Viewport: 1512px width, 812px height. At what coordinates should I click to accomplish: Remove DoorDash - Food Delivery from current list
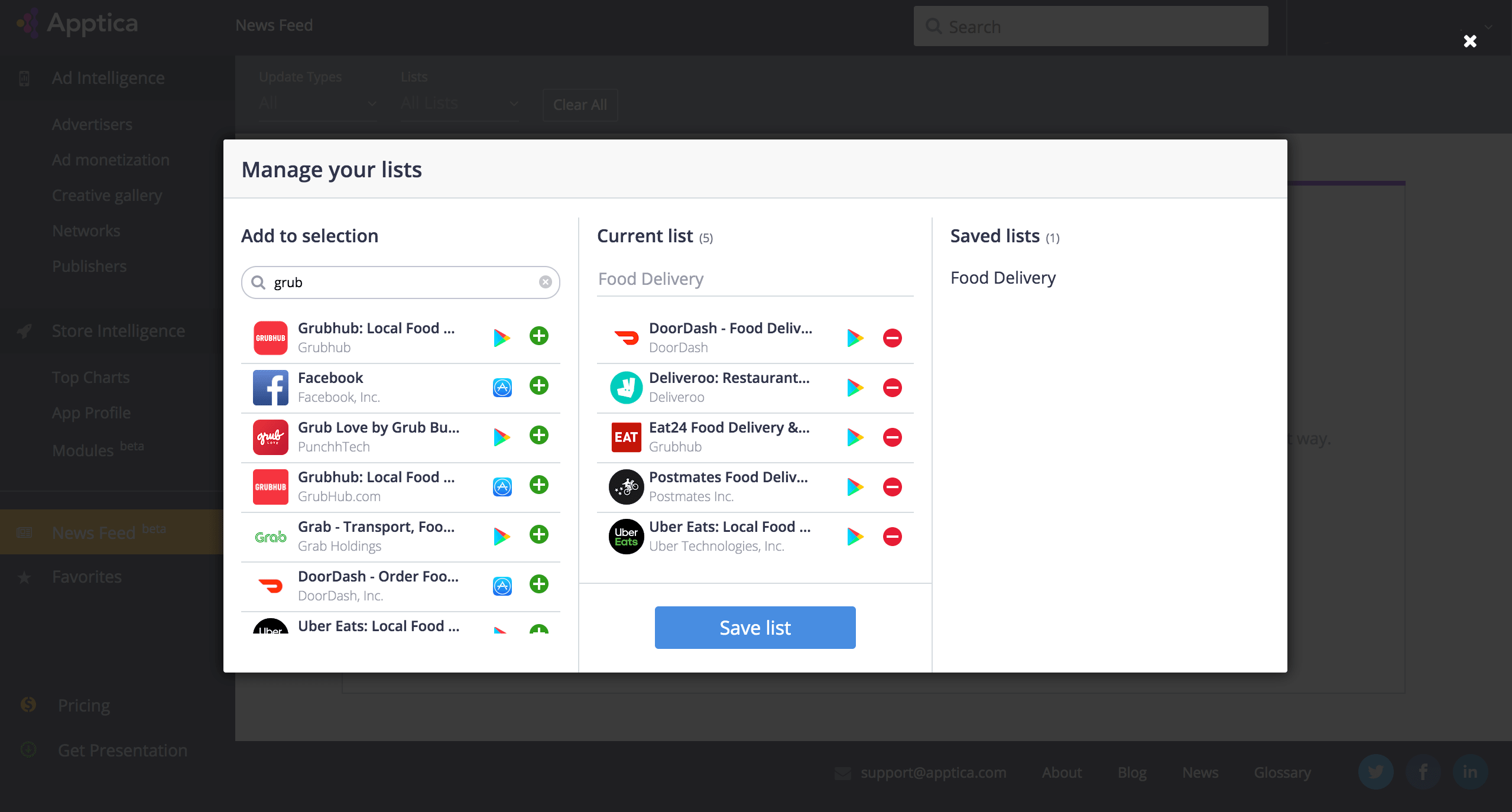pyautogui.click(x=892, y=338)
